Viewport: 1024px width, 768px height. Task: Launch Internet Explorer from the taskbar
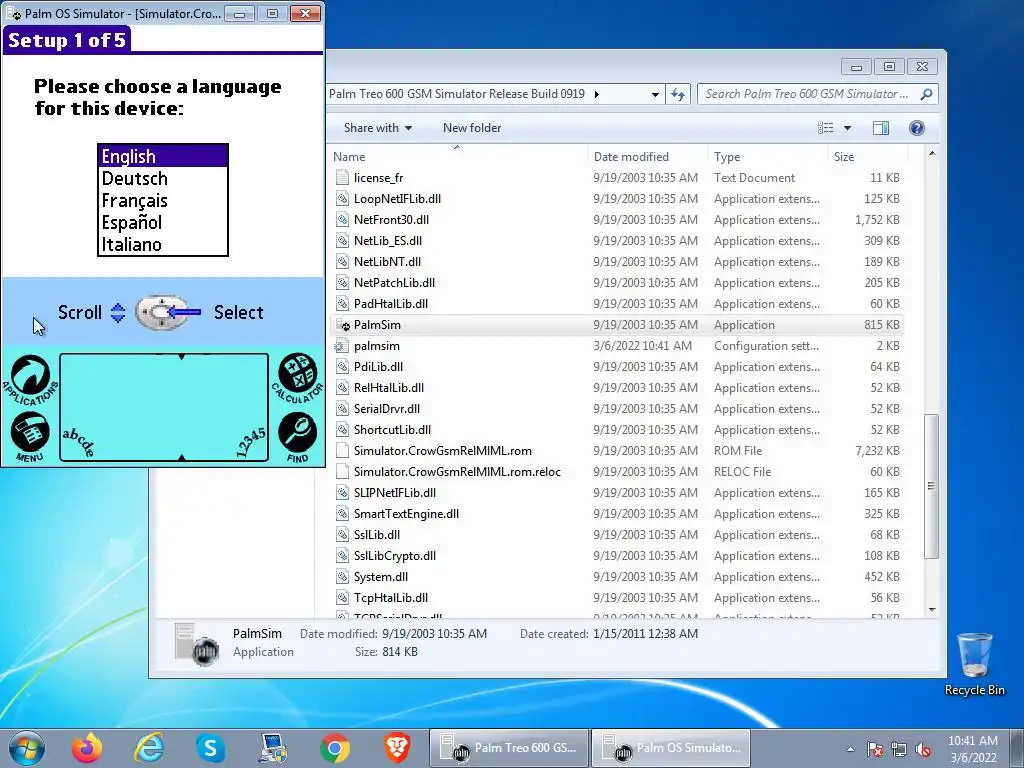[x=148, y=748]
